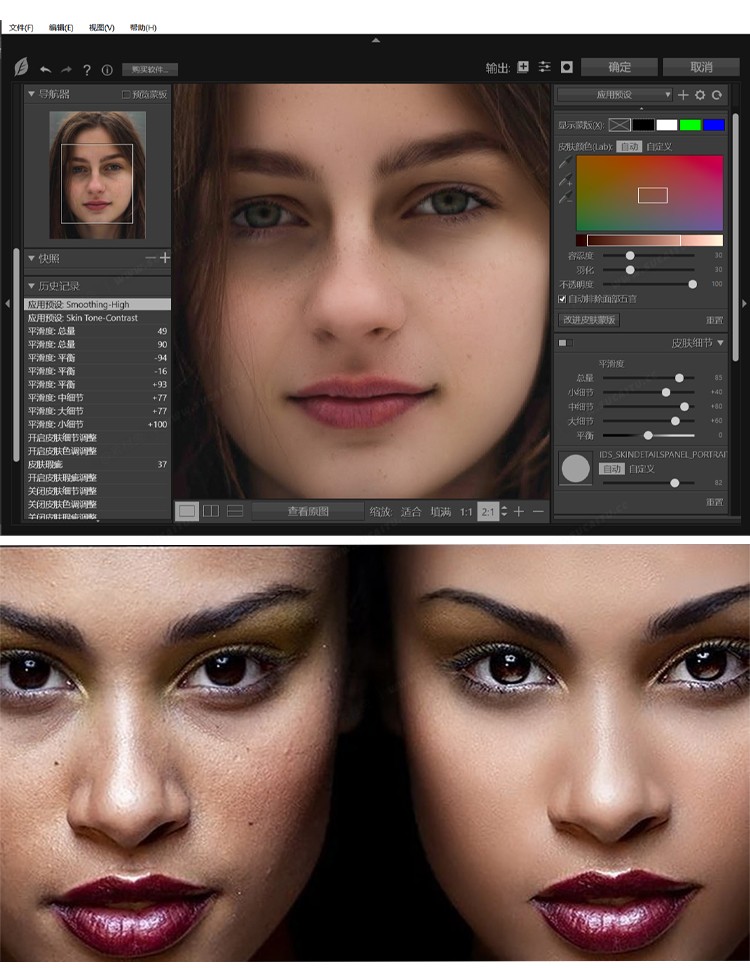This screenshot has height=968, width=750.
Task: Click the 确定 button
Action: point(619,67)
